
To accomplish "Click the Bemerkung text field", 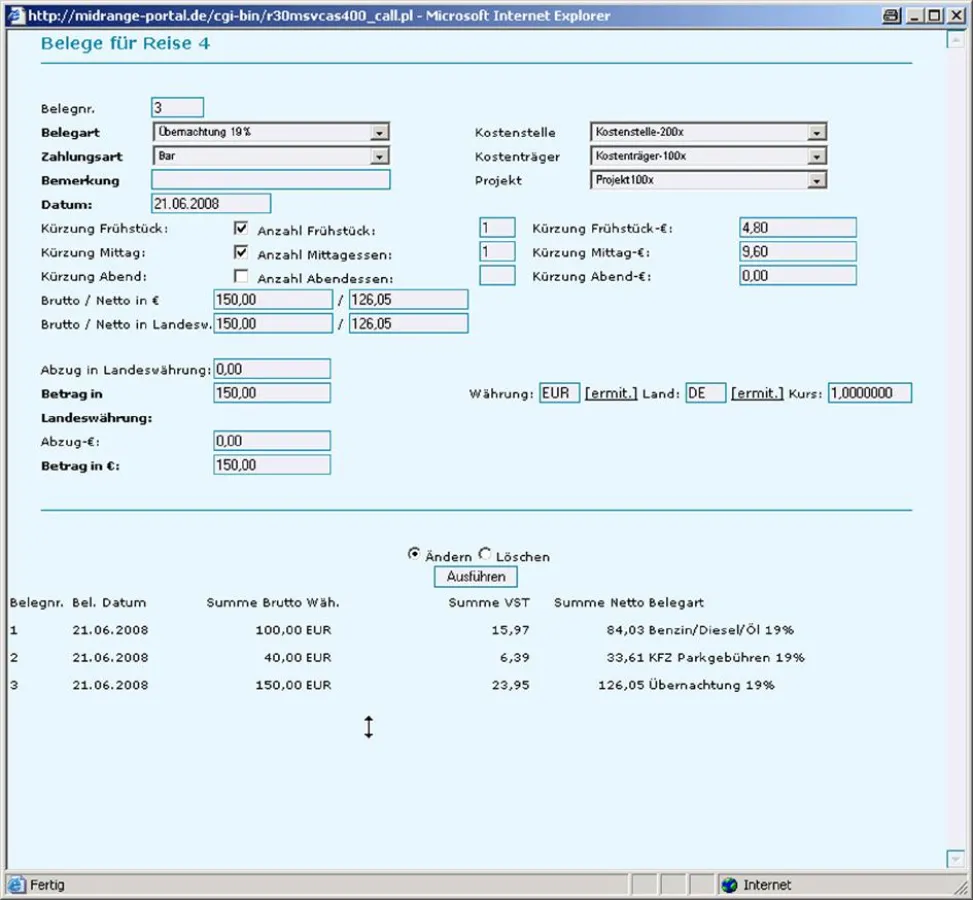I will click(x=270, y=180).
